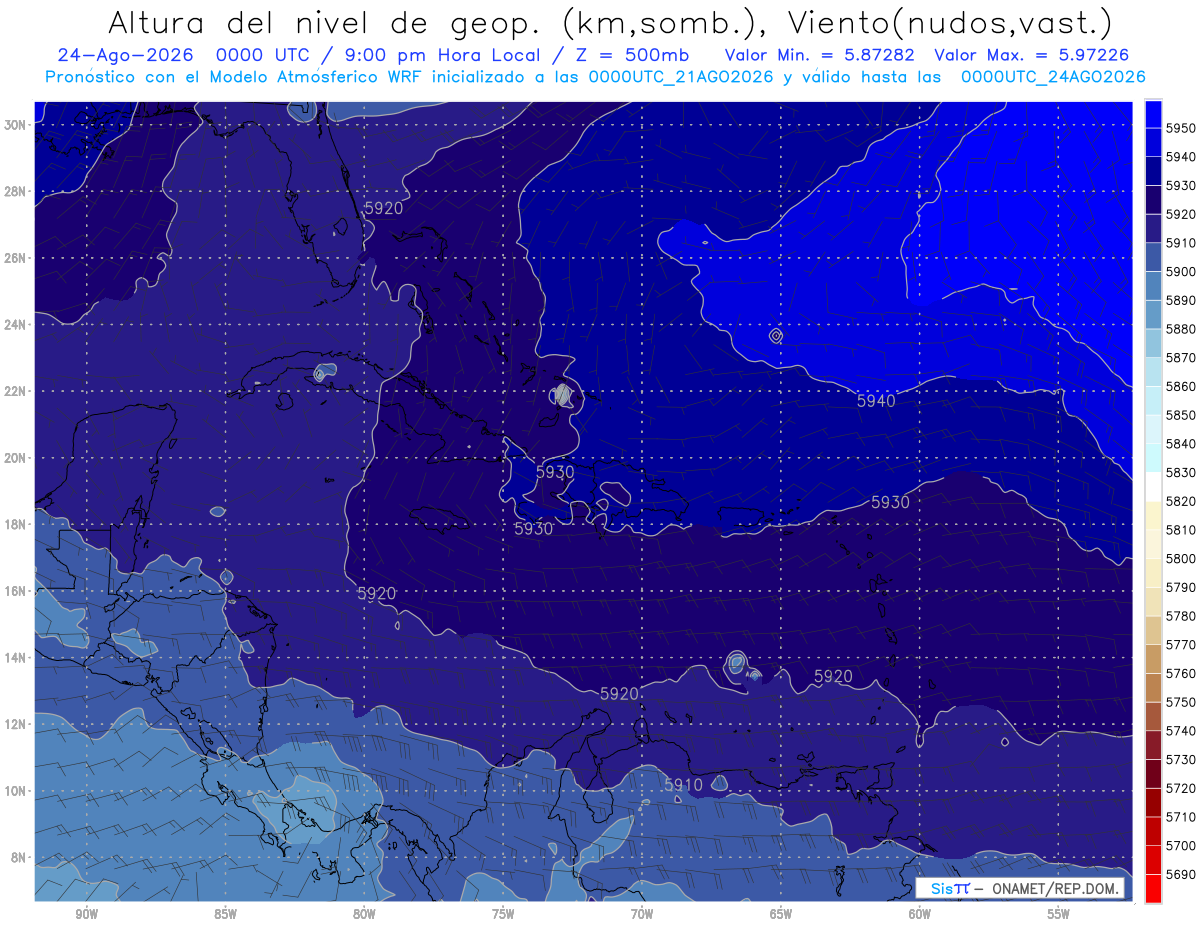Click the "ONAMET/REP.DOM." credit label
1200x927 pixels.
coord(1055,889)
